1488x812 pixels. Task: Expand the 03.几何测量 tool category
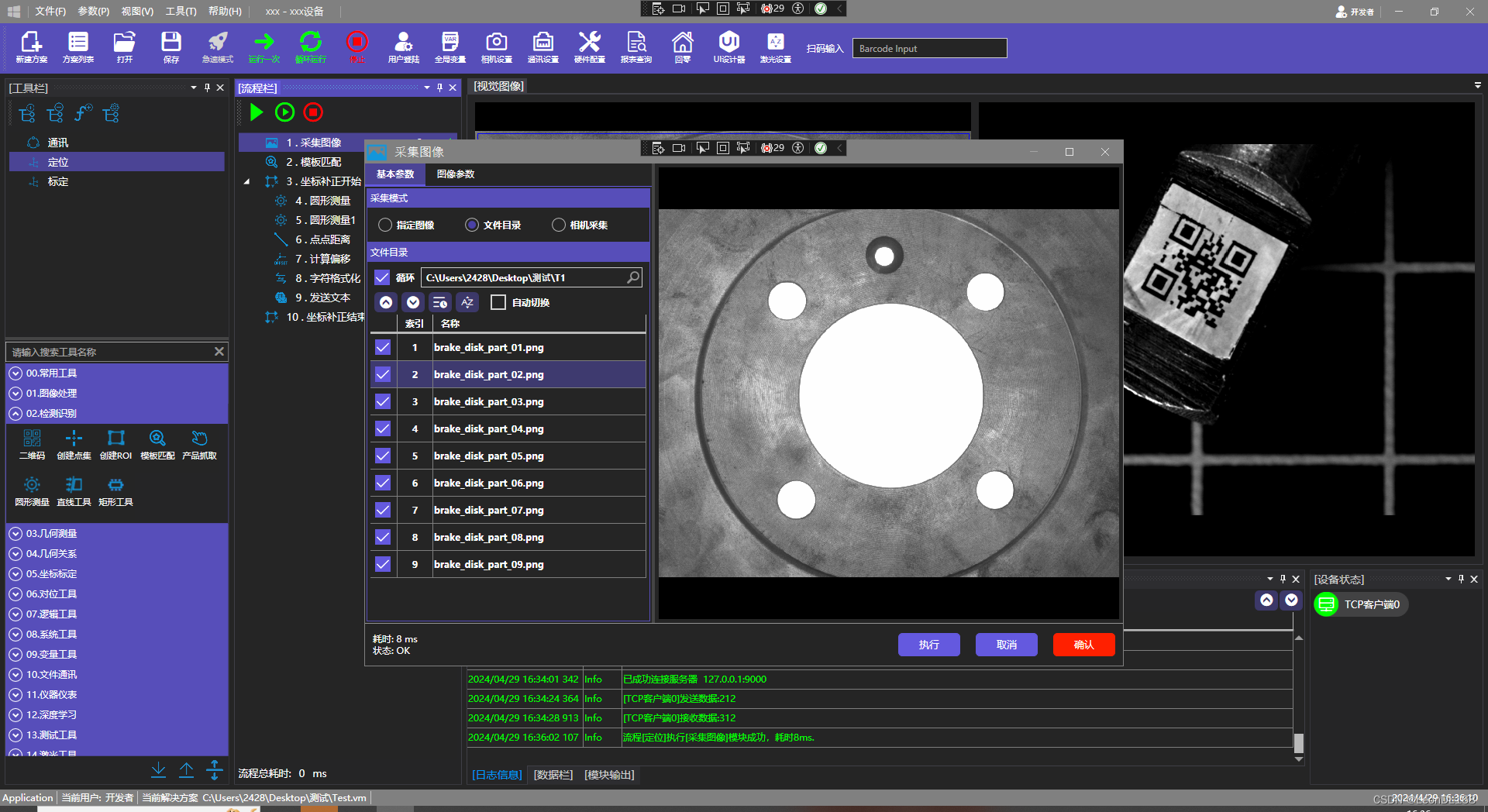tap(15, 533)
